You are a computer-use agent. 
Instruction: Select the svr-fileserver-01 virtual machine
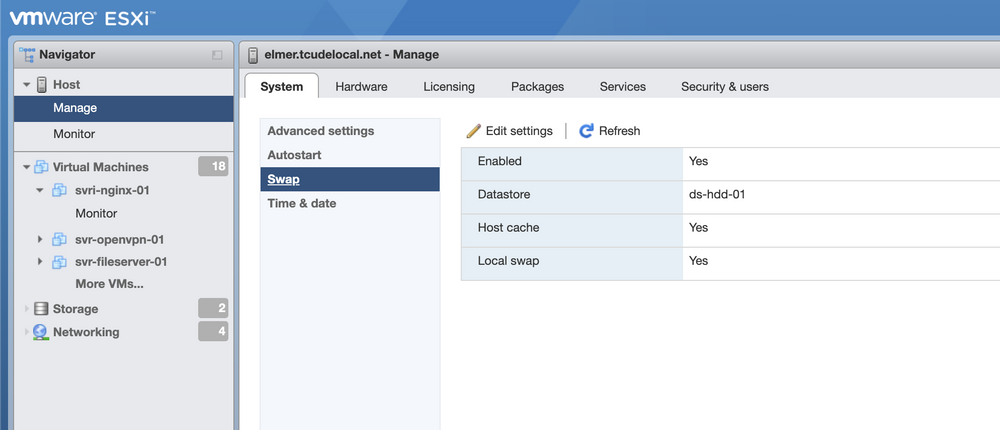click(x=121, y=262)
